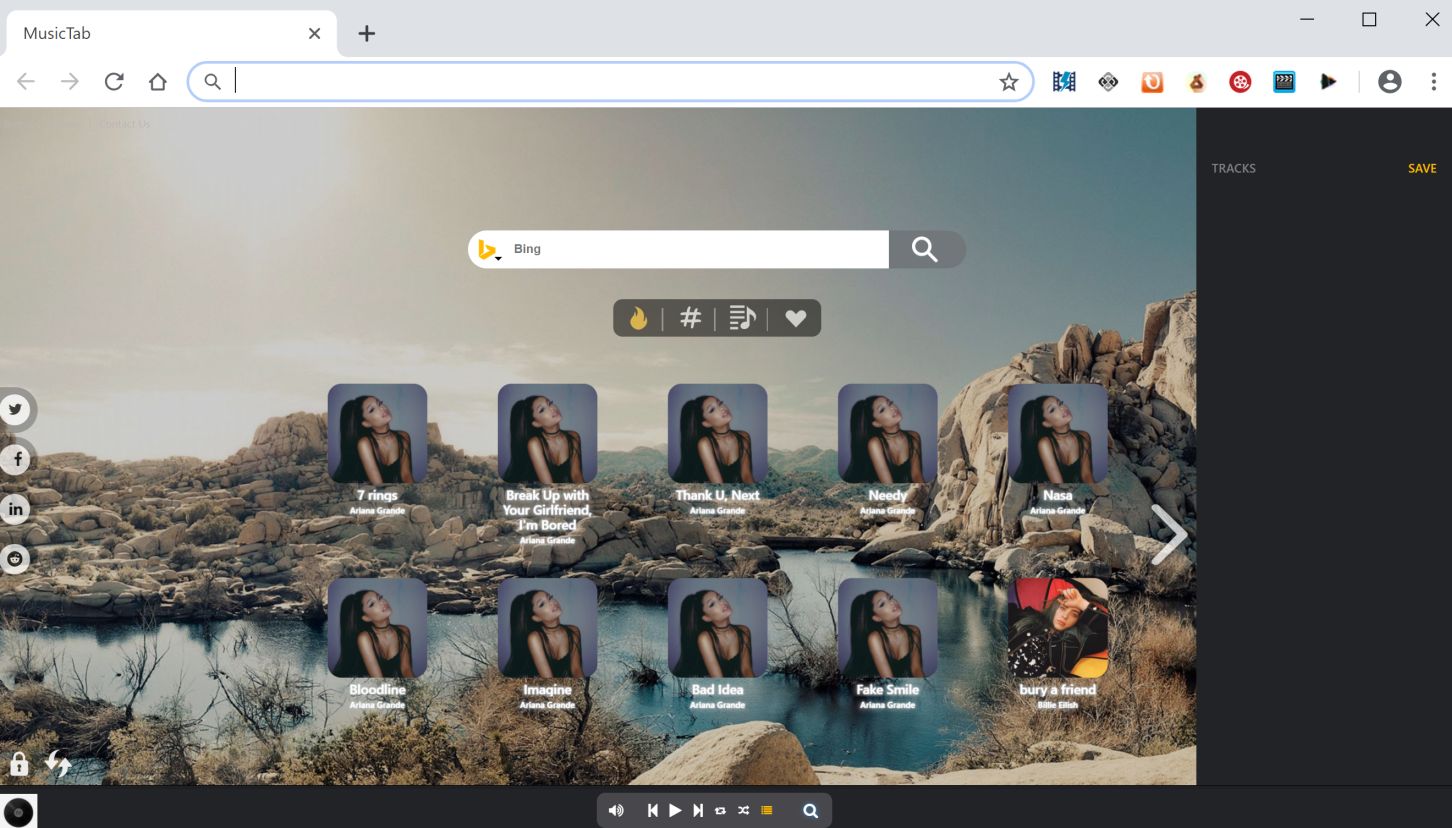Share on LinkedIn via sidebar icon
Image resolution: width=1452 pixels, height=828 pixels.
[16, 509]
